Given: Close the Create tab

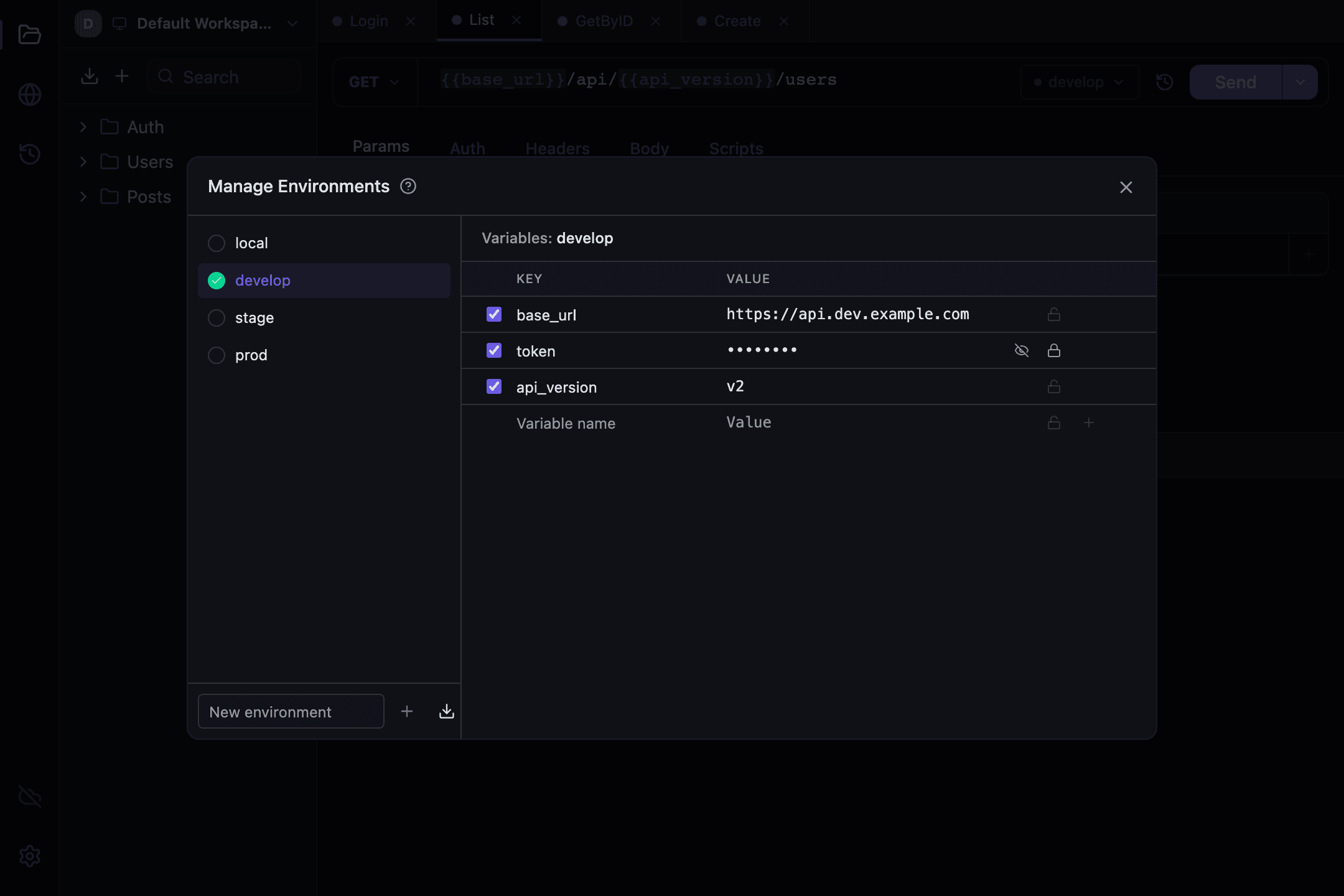Looking at the screenshot, I should 784,21.
